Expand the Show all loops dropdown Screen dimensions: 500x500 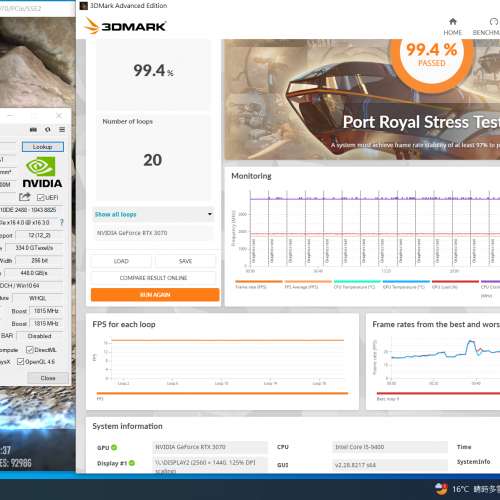[154, 214]
